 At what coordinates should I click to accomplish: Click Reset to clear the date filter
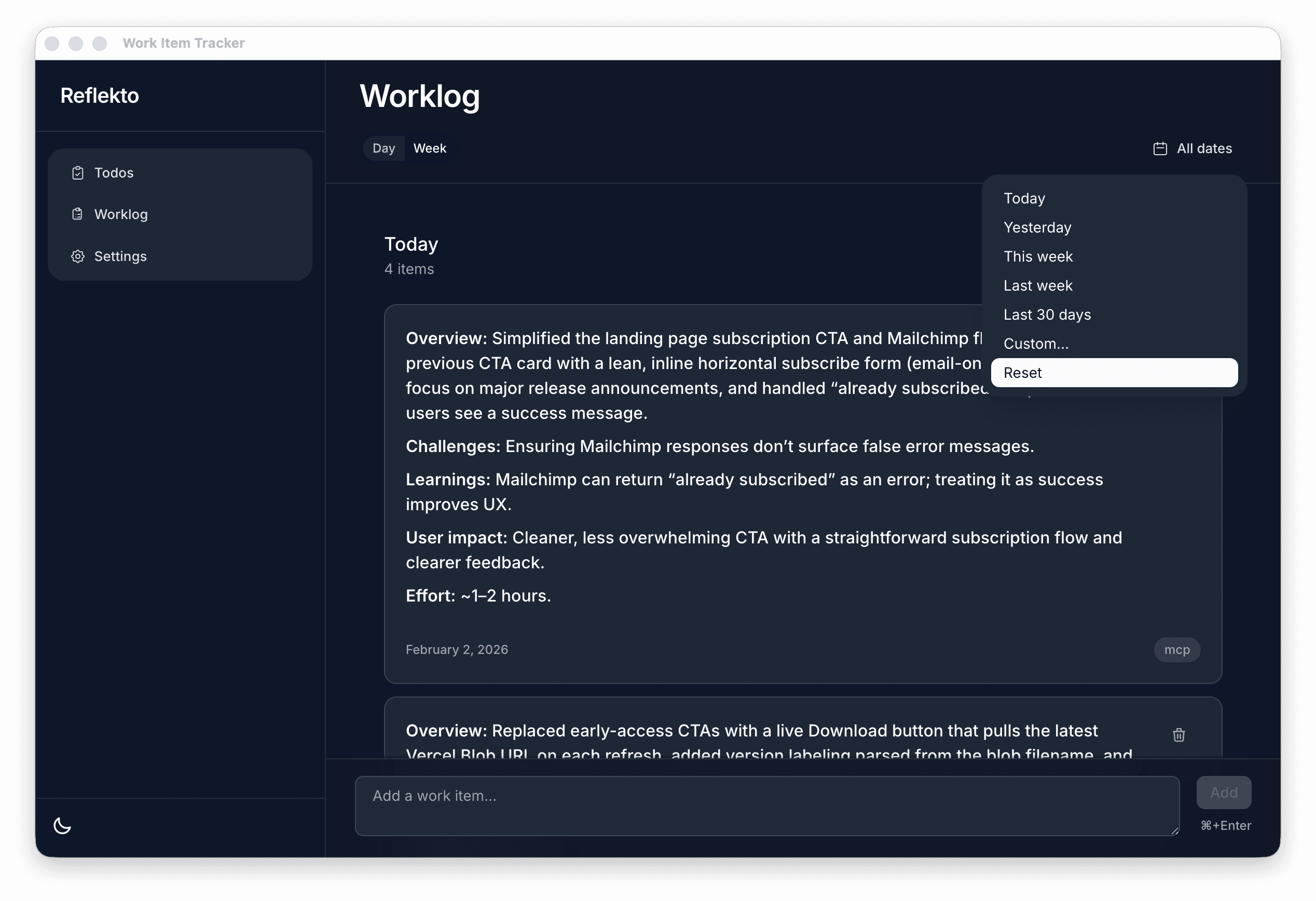tap(1023, 373)
